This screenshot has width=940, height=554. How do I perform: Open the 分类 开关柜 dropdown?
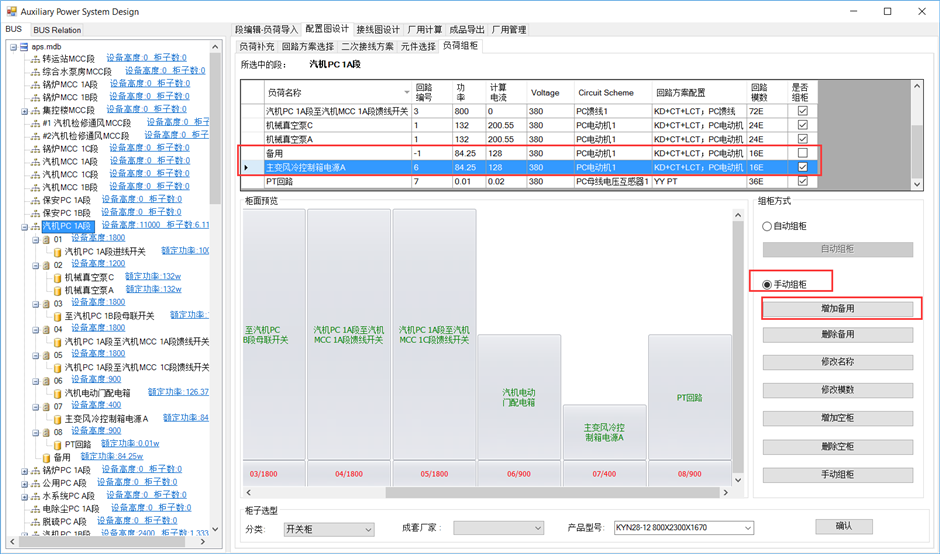pos(329,529)
